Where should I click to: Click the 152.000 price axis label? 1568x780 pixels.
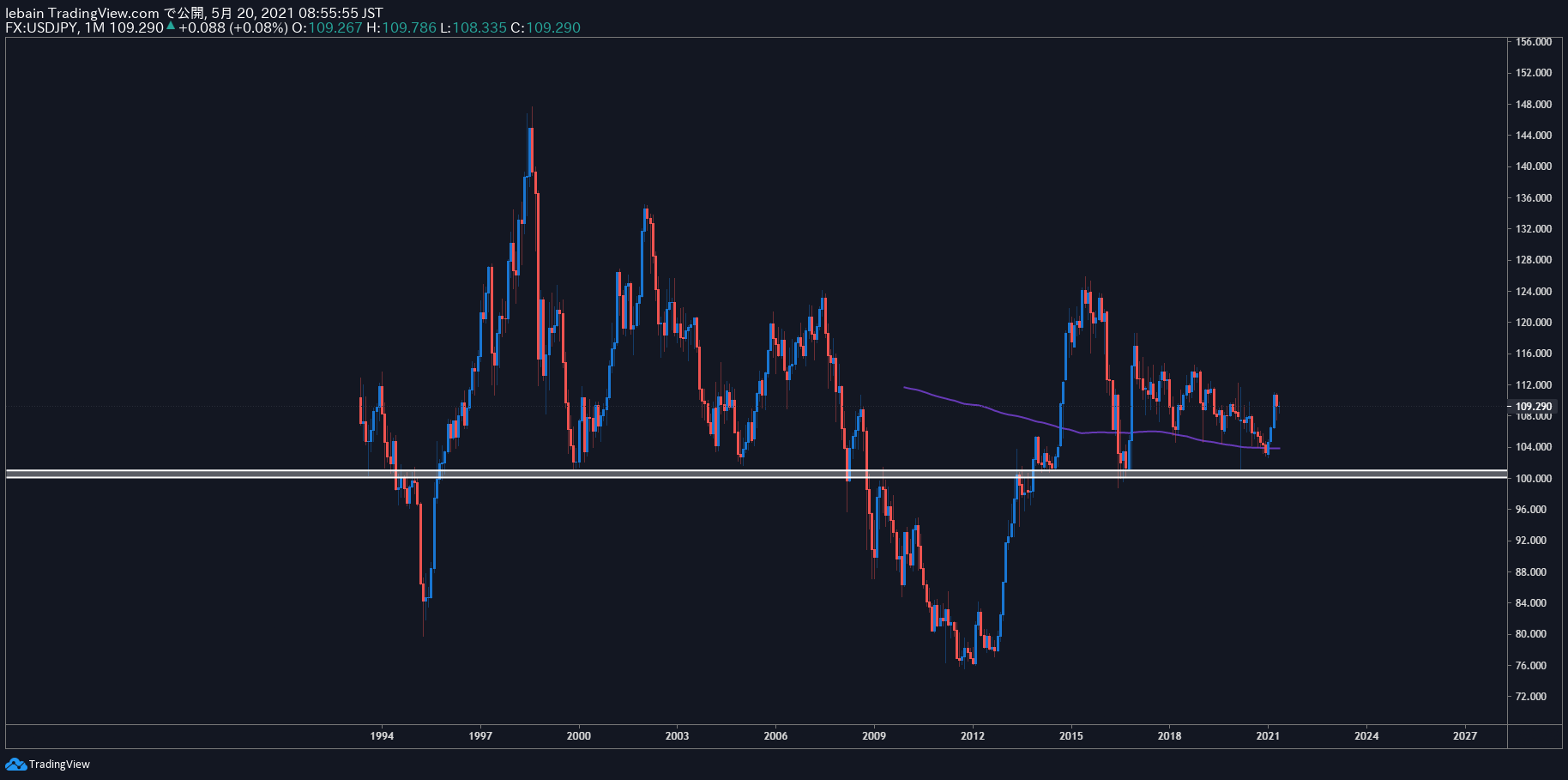pyautogui.click(x=1534, y=73)
